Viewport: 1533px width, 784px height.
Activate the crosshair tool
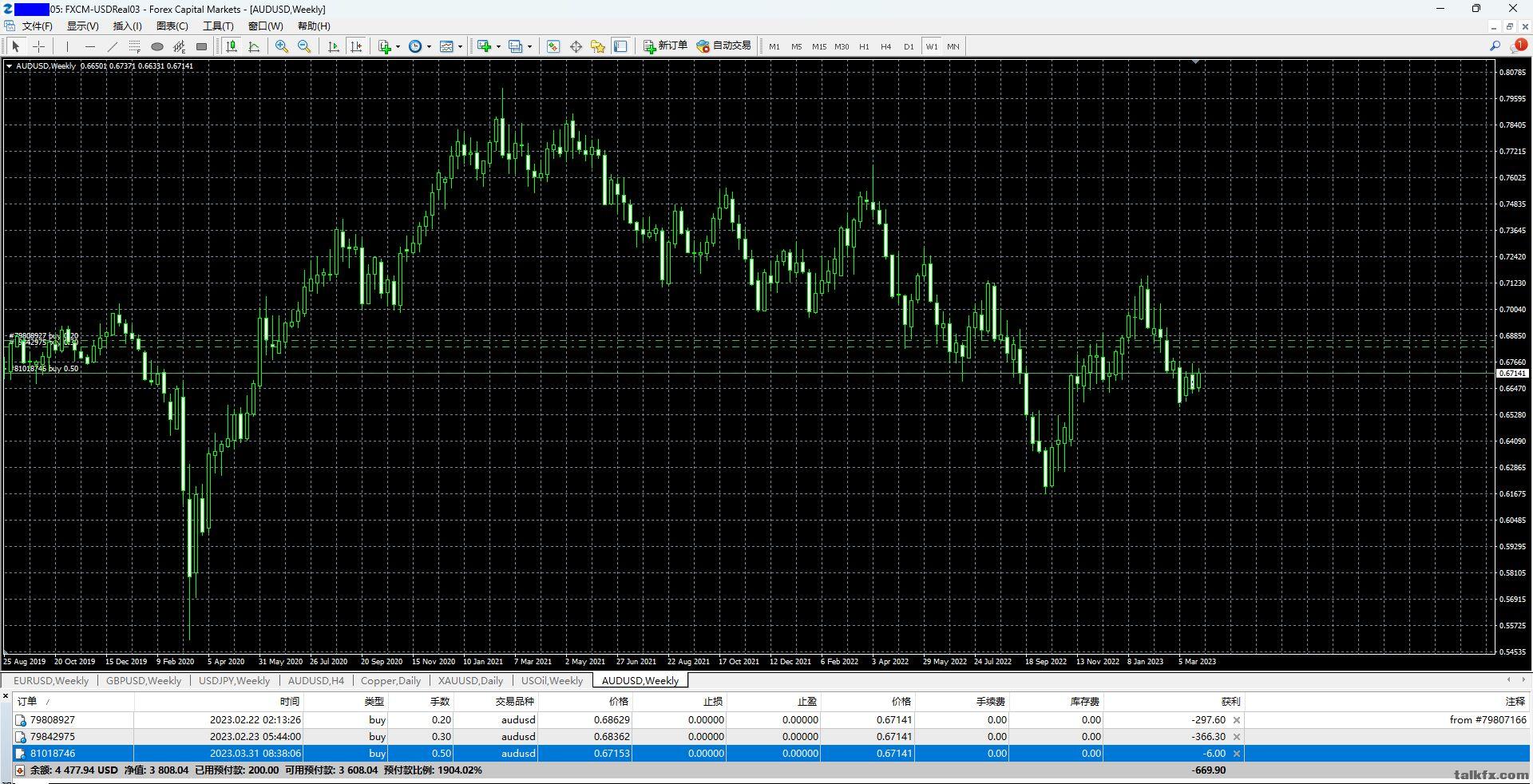38,46
